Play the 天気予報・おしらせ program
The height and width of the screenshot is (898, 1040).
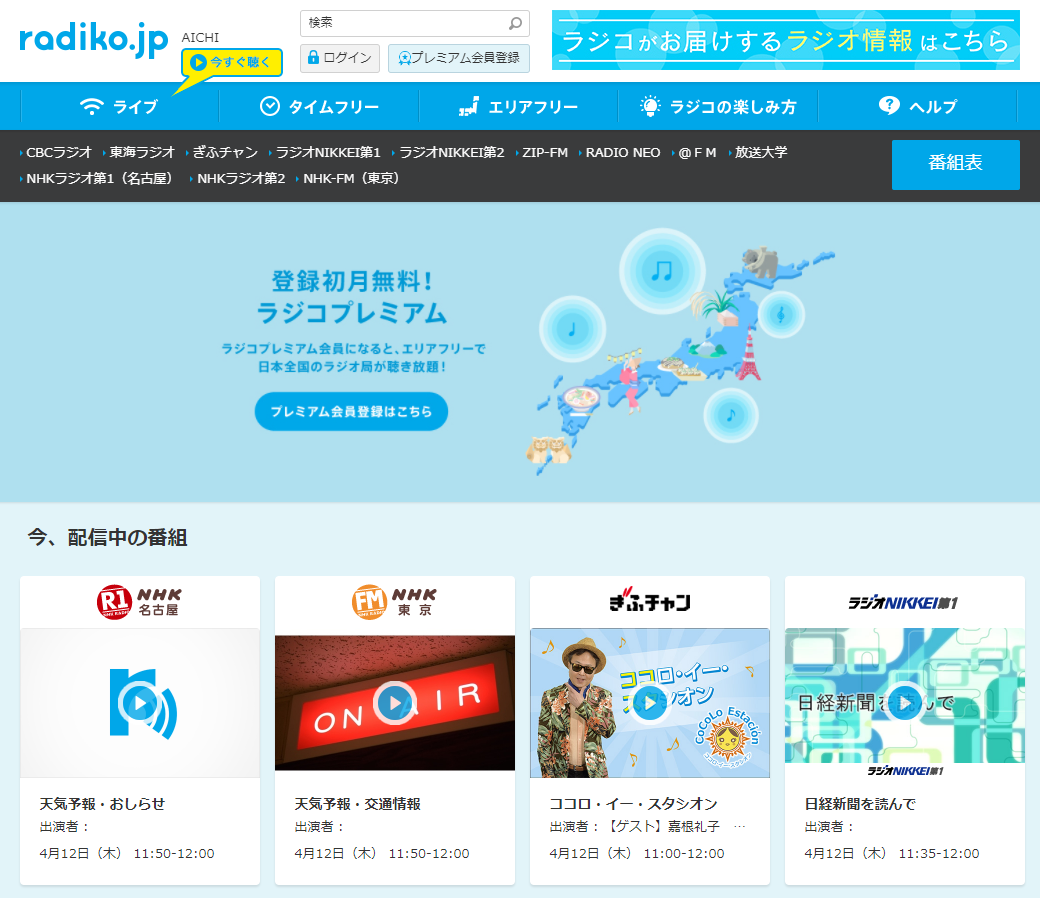(x=140, y=702)
